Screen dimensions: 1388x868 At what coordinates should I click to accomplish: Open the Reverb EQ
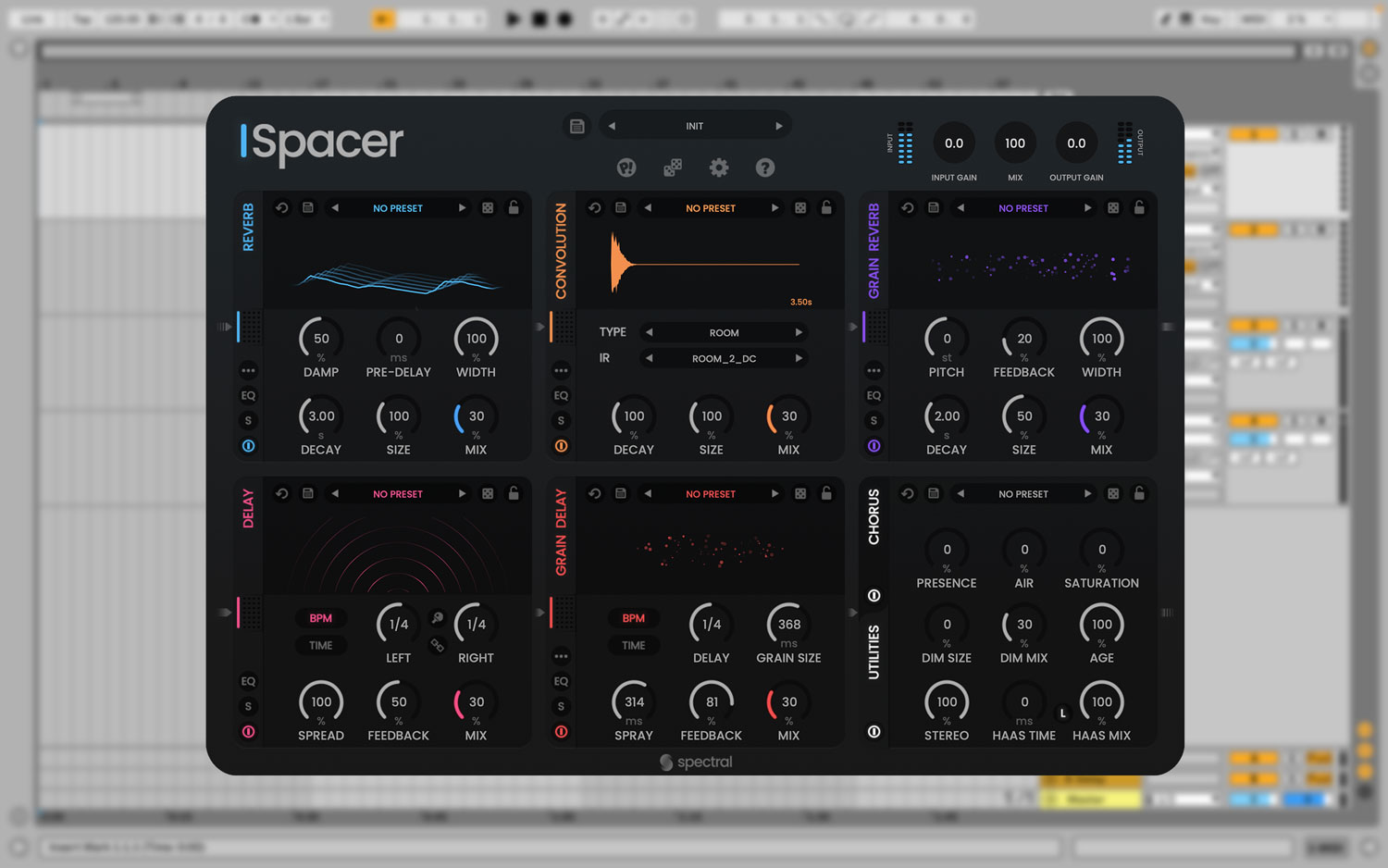click(248, 395)
